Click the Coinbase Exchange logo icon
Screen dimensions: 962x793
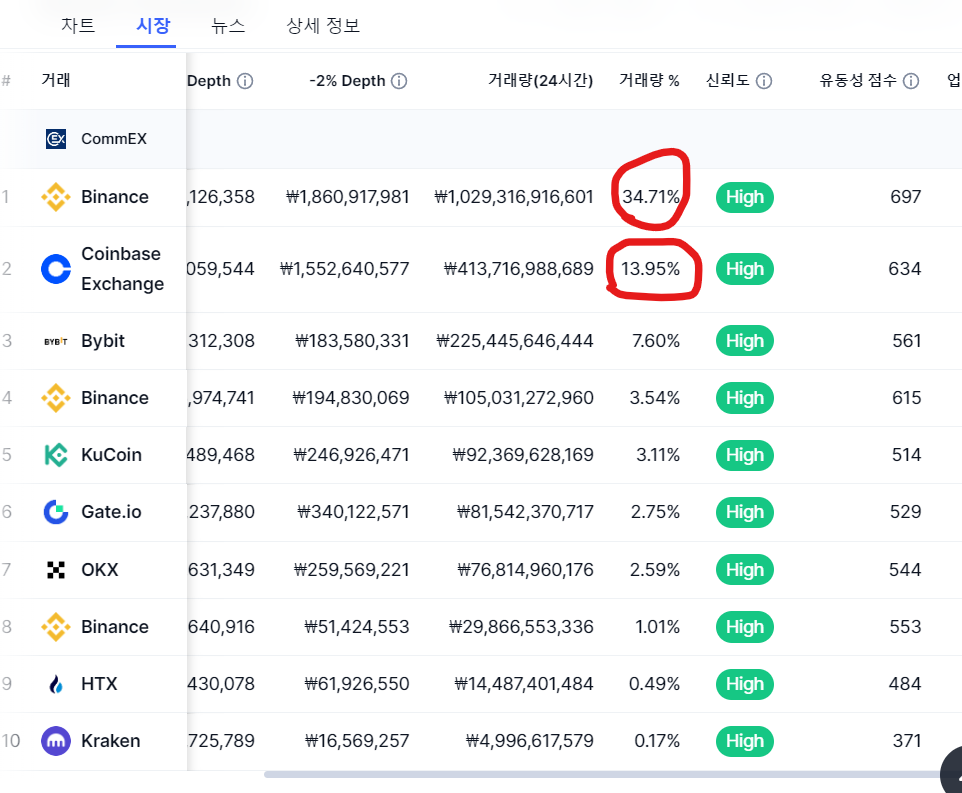[x=56, y=269]
